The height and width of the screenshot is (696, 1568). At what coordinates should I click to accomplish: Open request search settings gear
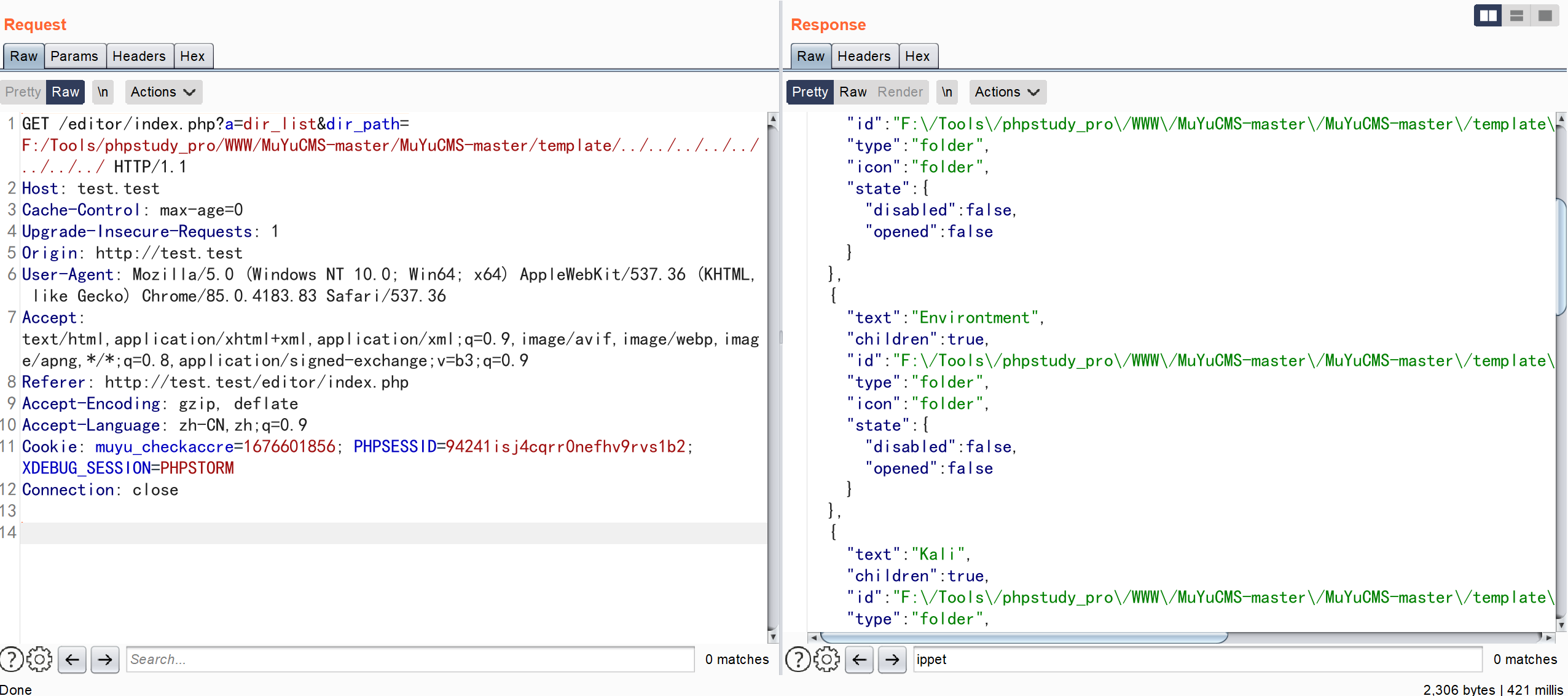tap(40, 659)
